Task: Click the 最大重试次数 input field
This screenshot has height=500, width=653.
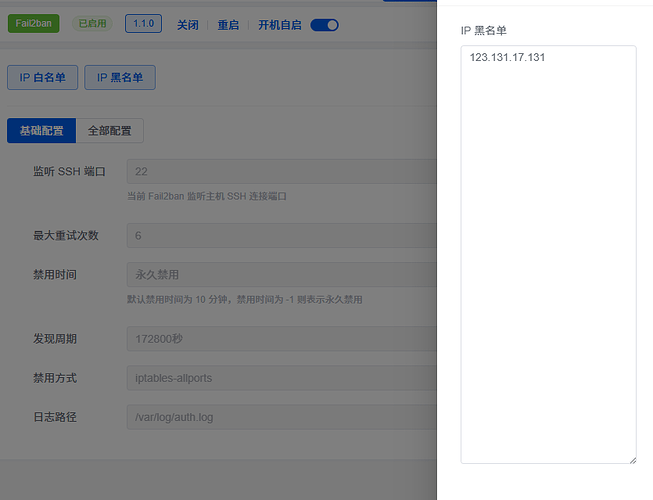Action: click(x=280, y=235)
